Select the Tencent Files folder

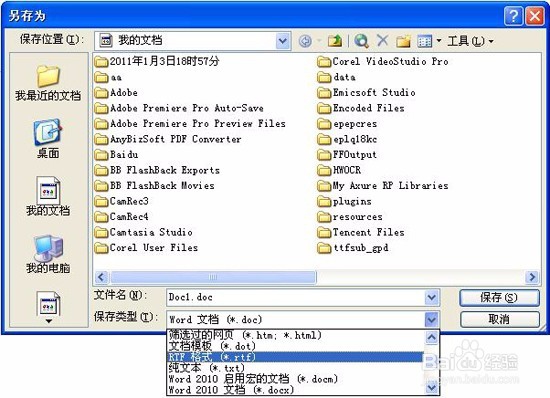click(361, 232)
